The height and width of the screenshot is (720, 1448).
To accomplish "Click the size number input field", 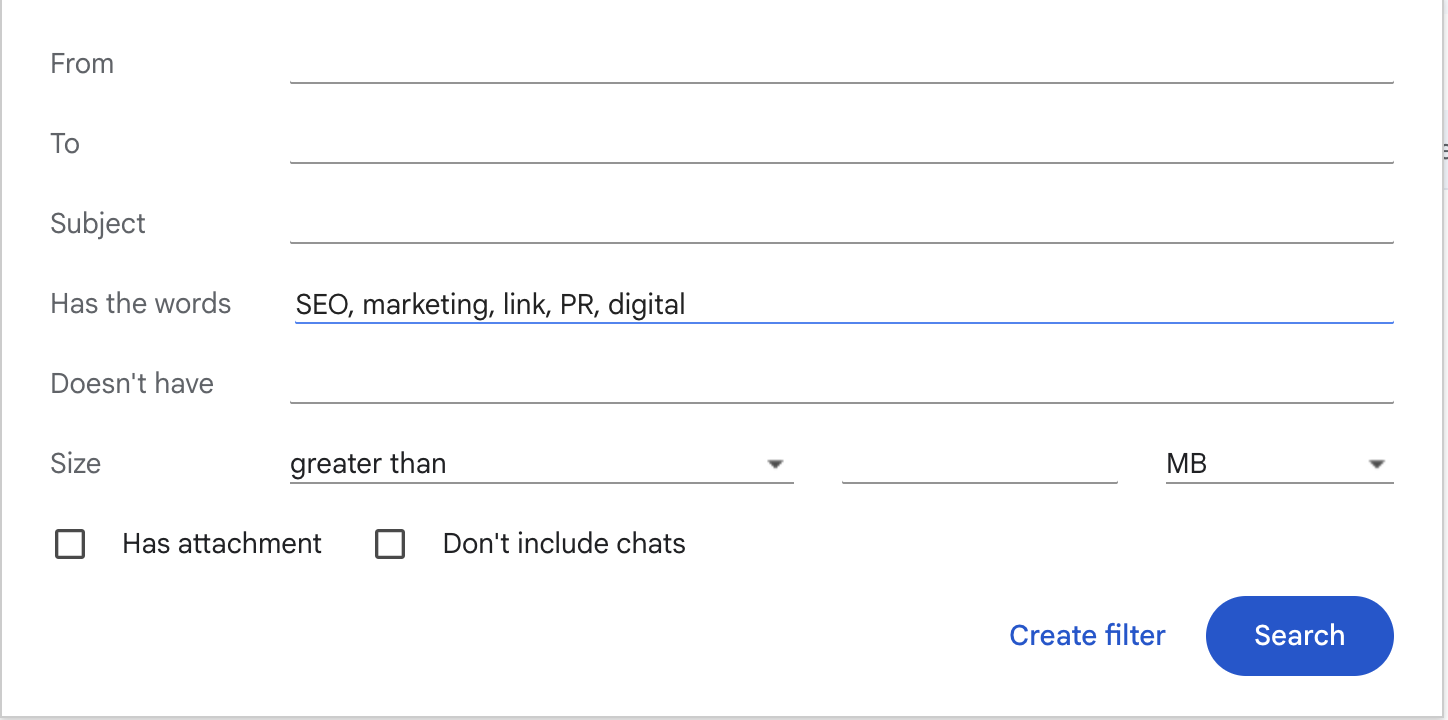I will click(x=979, y=464).
